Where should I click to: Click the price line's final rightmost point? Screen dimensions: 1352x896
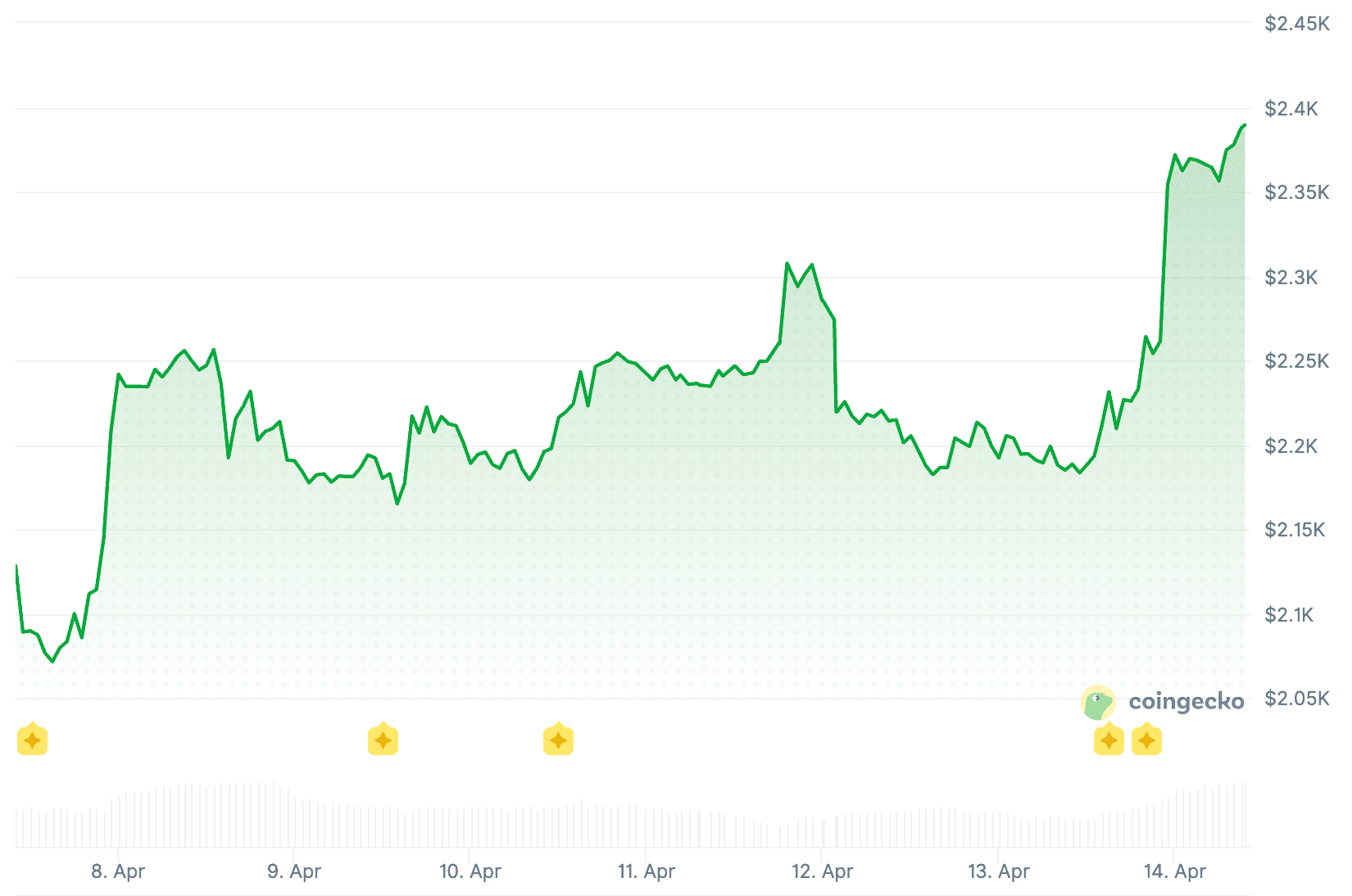tap(1244, 125)
